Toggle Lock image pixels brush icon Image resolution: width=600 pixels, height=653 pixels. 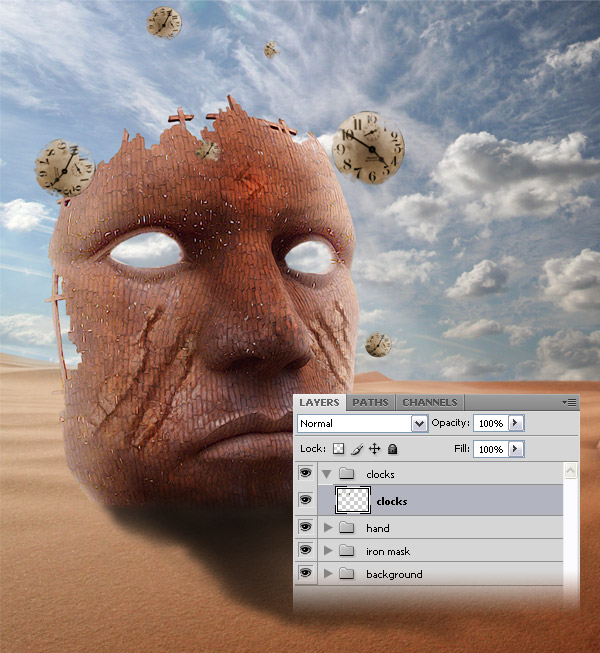pyautogui.click(x=357, y=449)
